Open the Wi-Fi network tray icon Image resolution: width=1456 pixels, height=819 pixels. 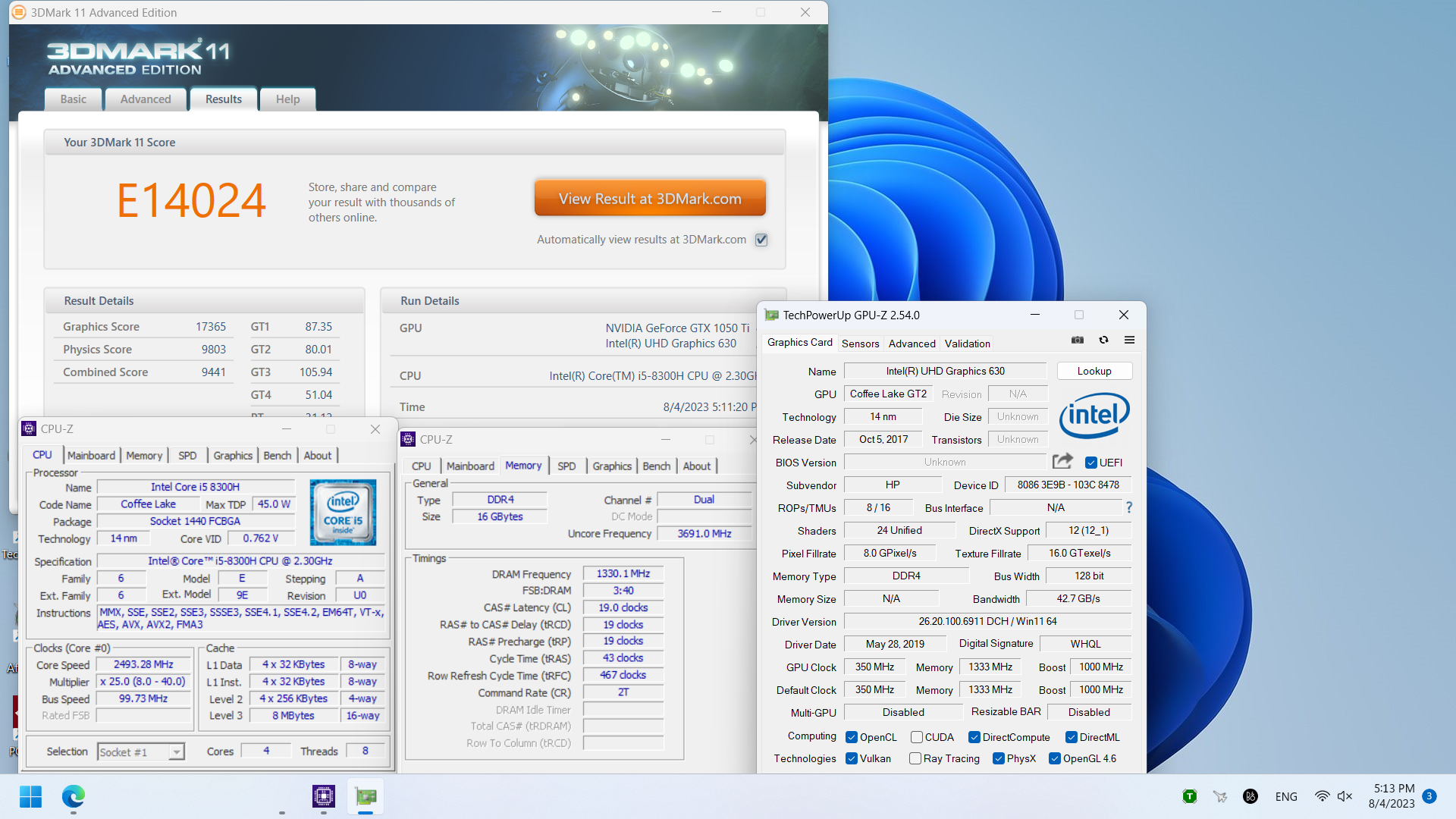click(x=1322, y=796)
